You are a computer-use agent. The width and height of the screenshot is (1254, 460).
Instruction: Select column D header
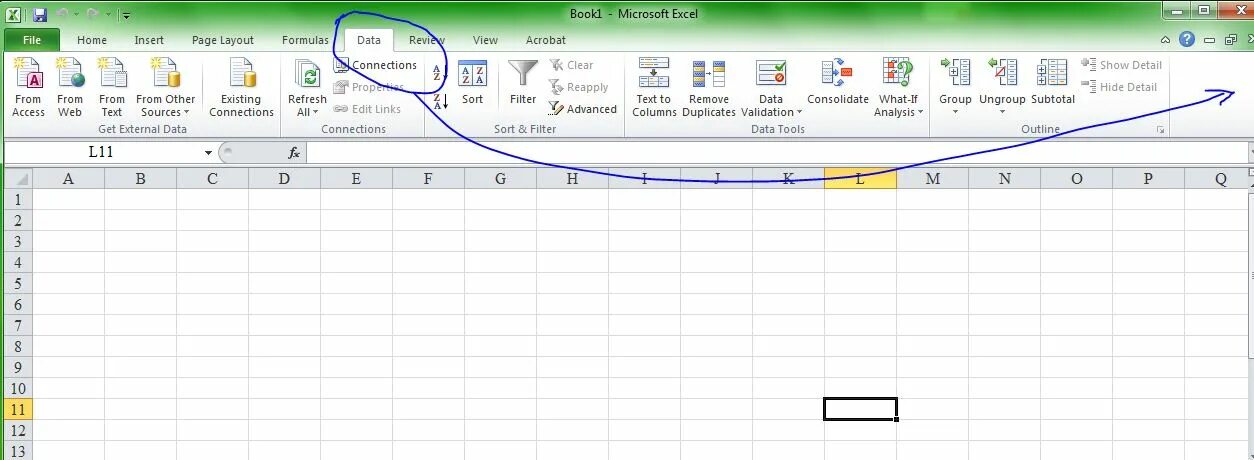pyautogui.click(x=284, y=178)
